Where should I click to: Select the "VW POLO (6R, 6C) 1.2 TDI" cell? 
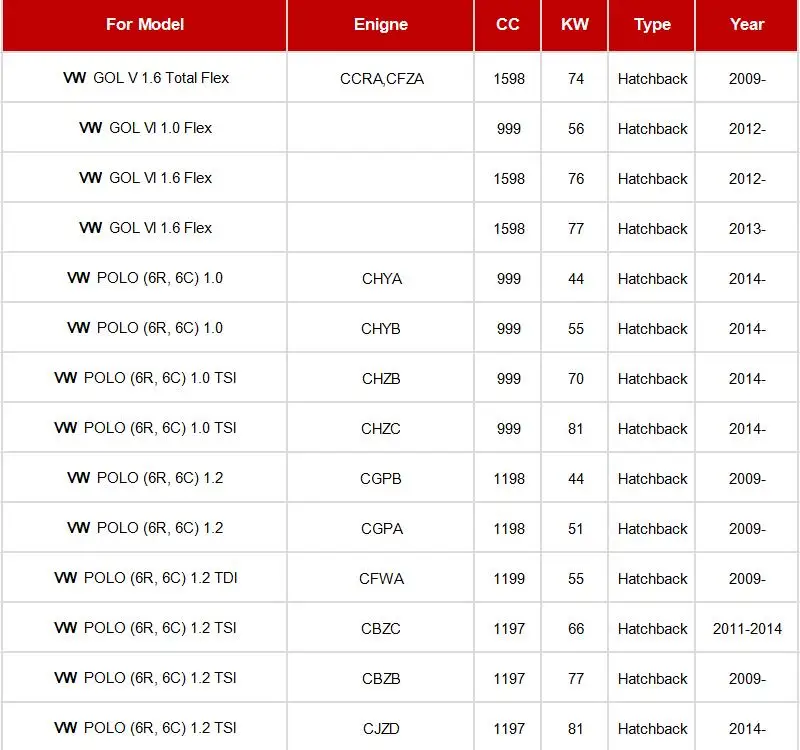[145, 578]
